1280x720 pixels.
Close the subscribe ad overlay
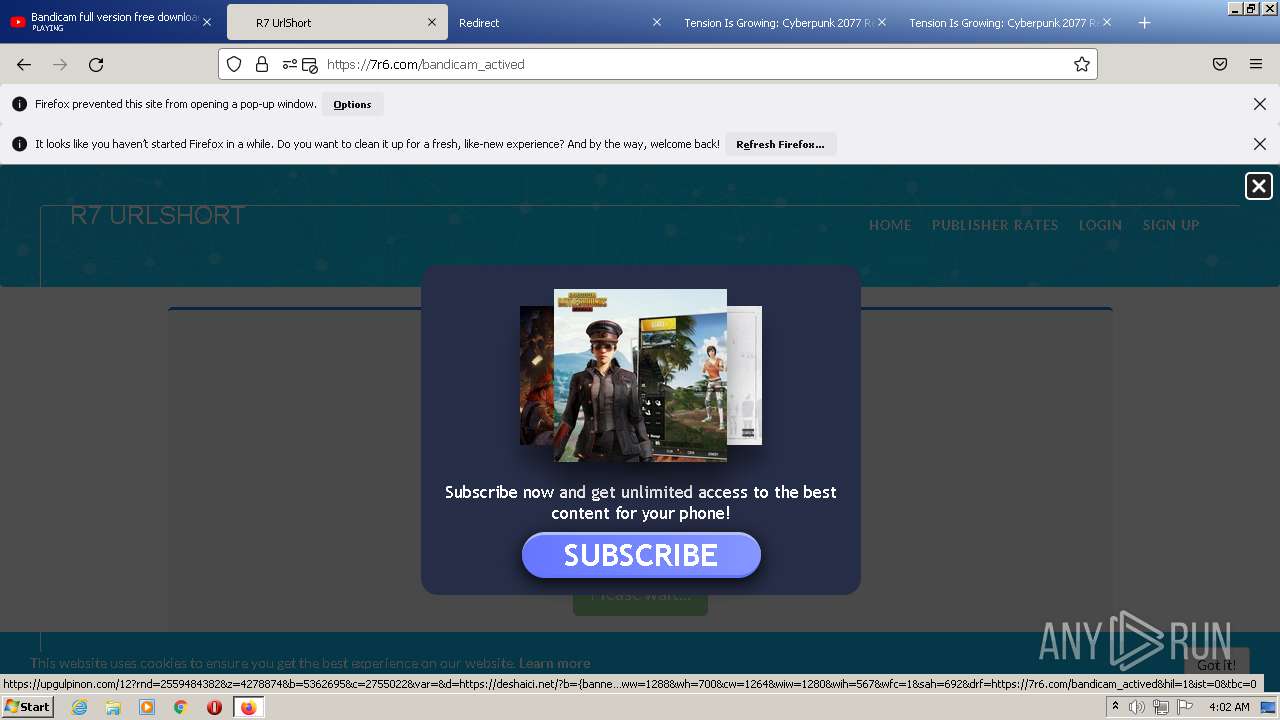point(1259,186)
